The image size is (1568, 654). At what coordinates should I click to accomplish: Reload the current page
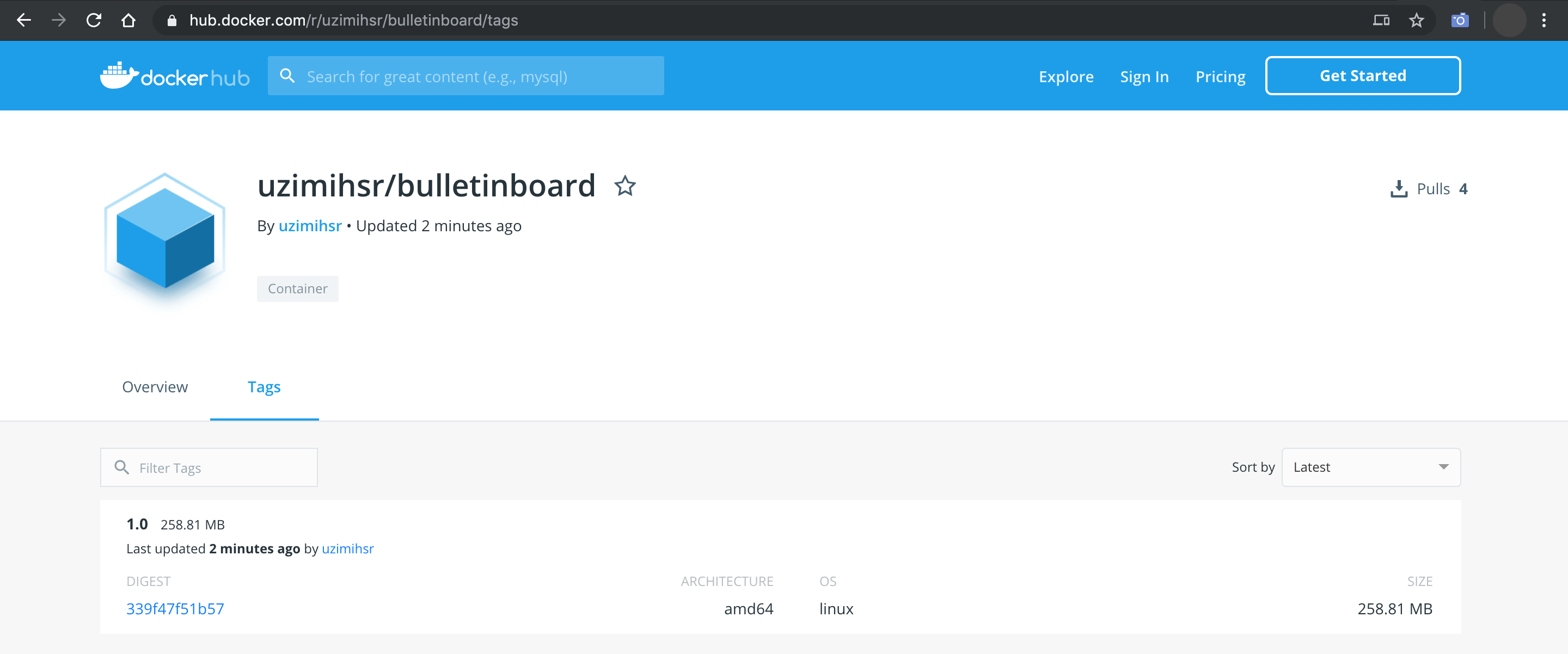(x=94, y=20)
